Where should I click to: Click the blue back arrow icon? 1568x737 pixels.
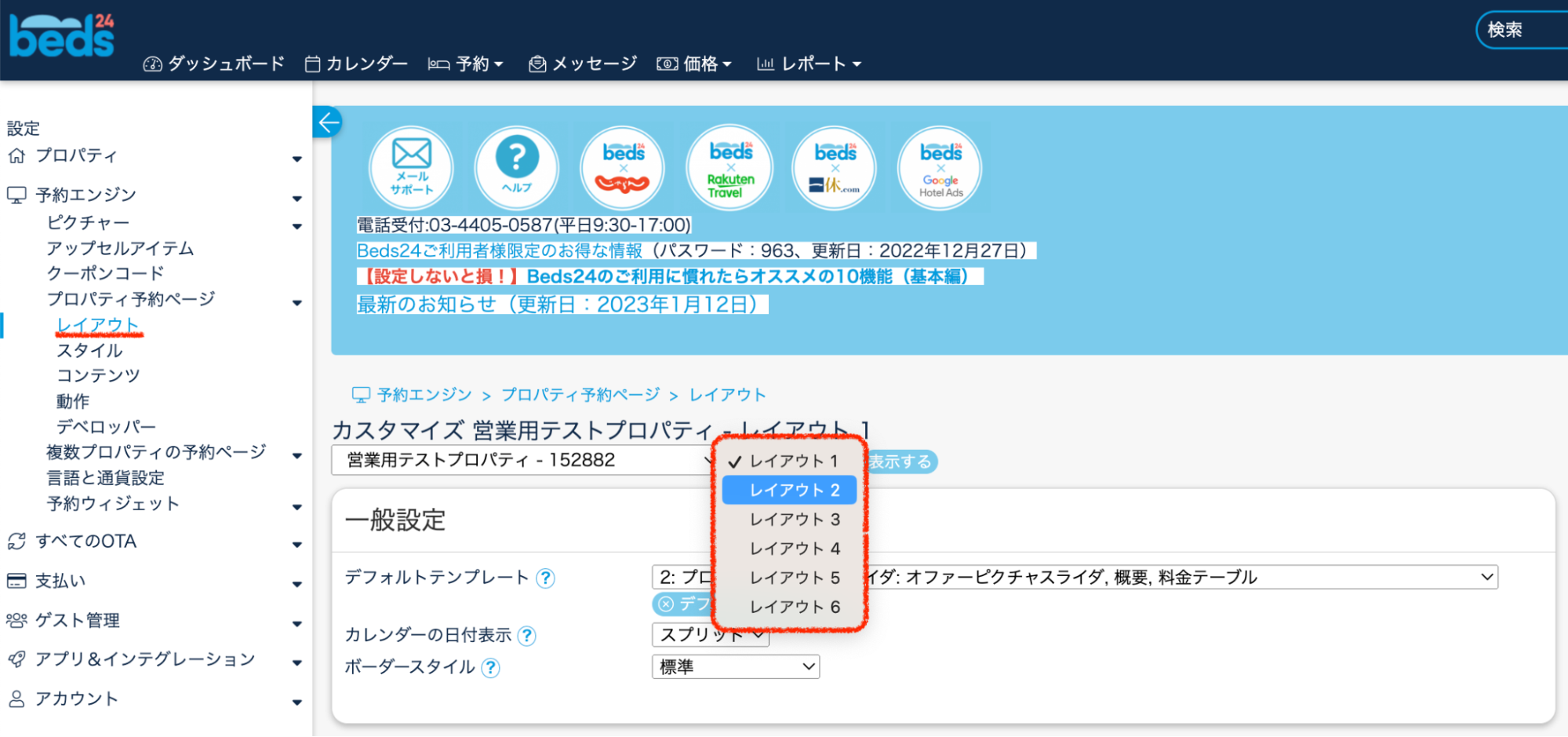(x=329, y=122)
